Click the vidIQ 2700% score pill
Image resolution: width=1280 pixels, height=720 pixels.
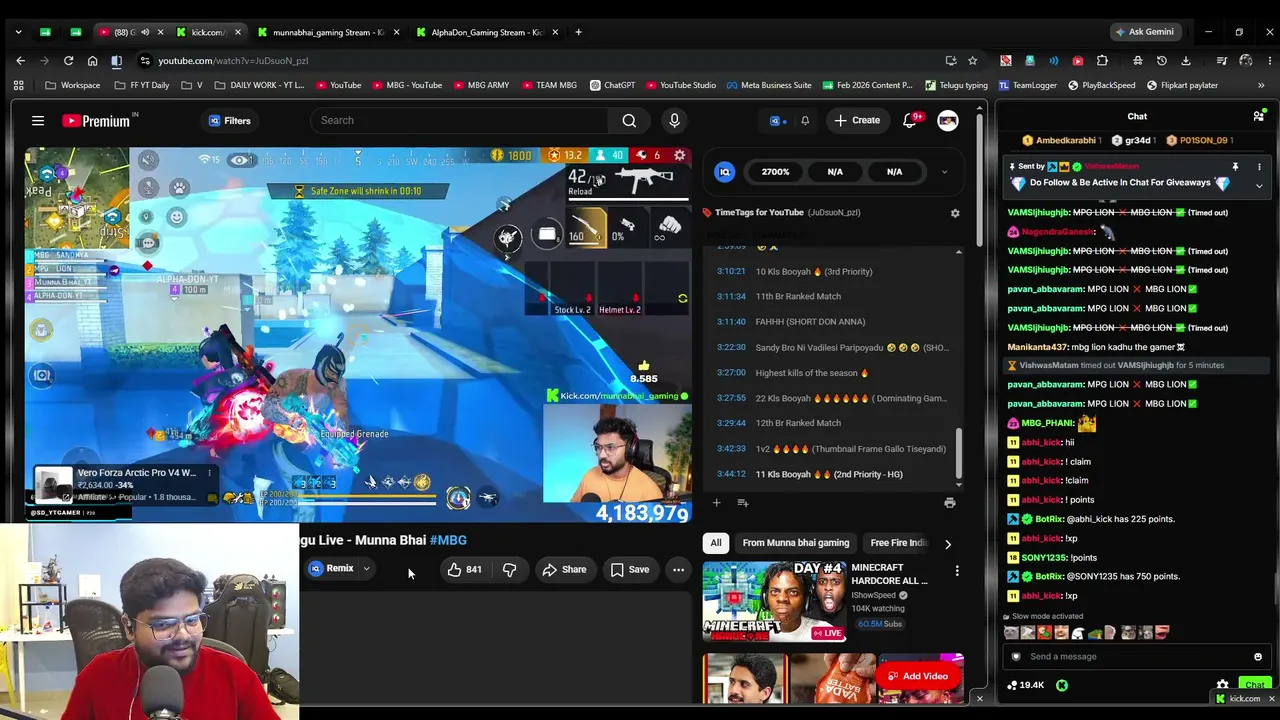click(775, 172)
